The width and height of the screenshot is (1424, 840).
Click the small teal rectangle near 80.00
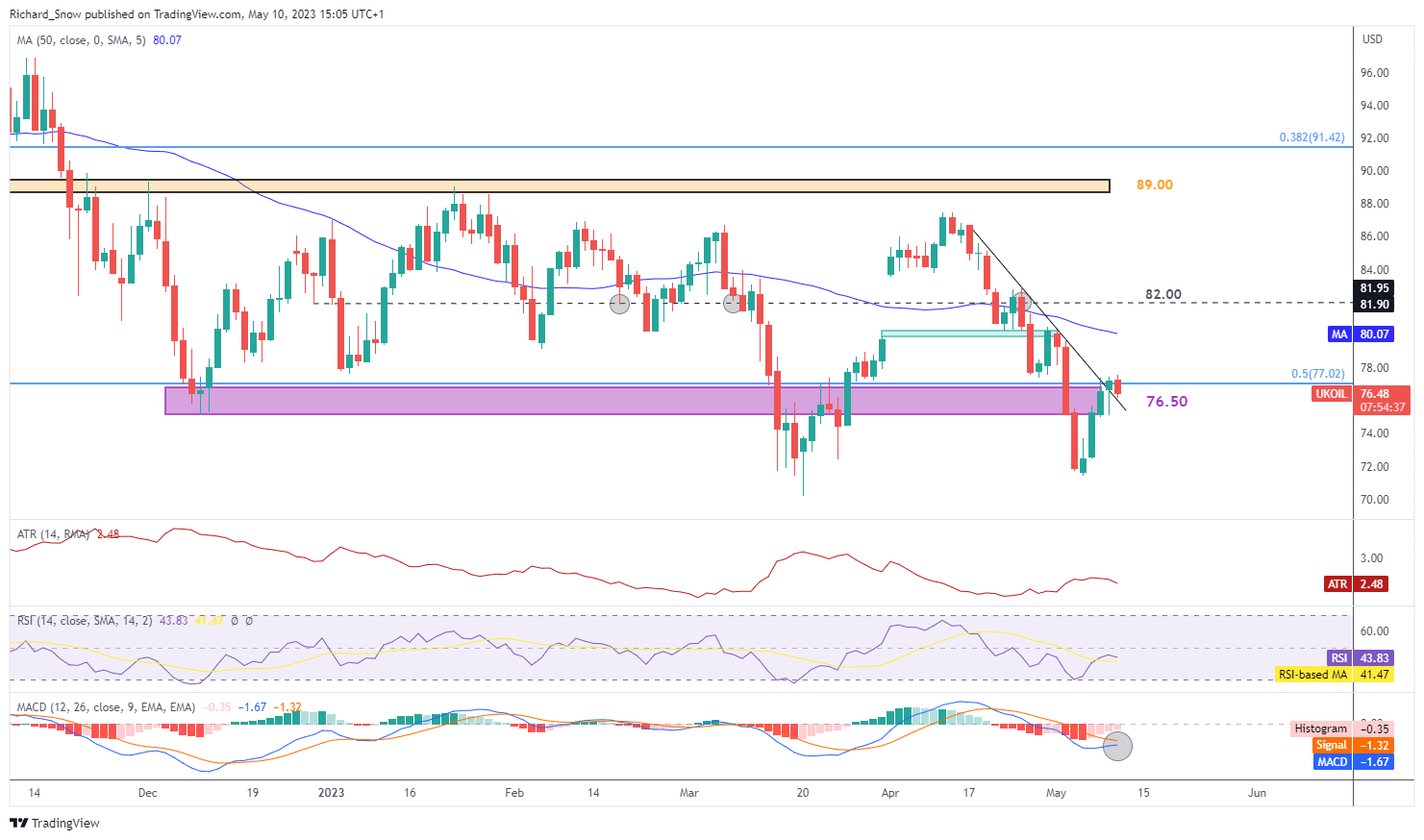point(970,334)
